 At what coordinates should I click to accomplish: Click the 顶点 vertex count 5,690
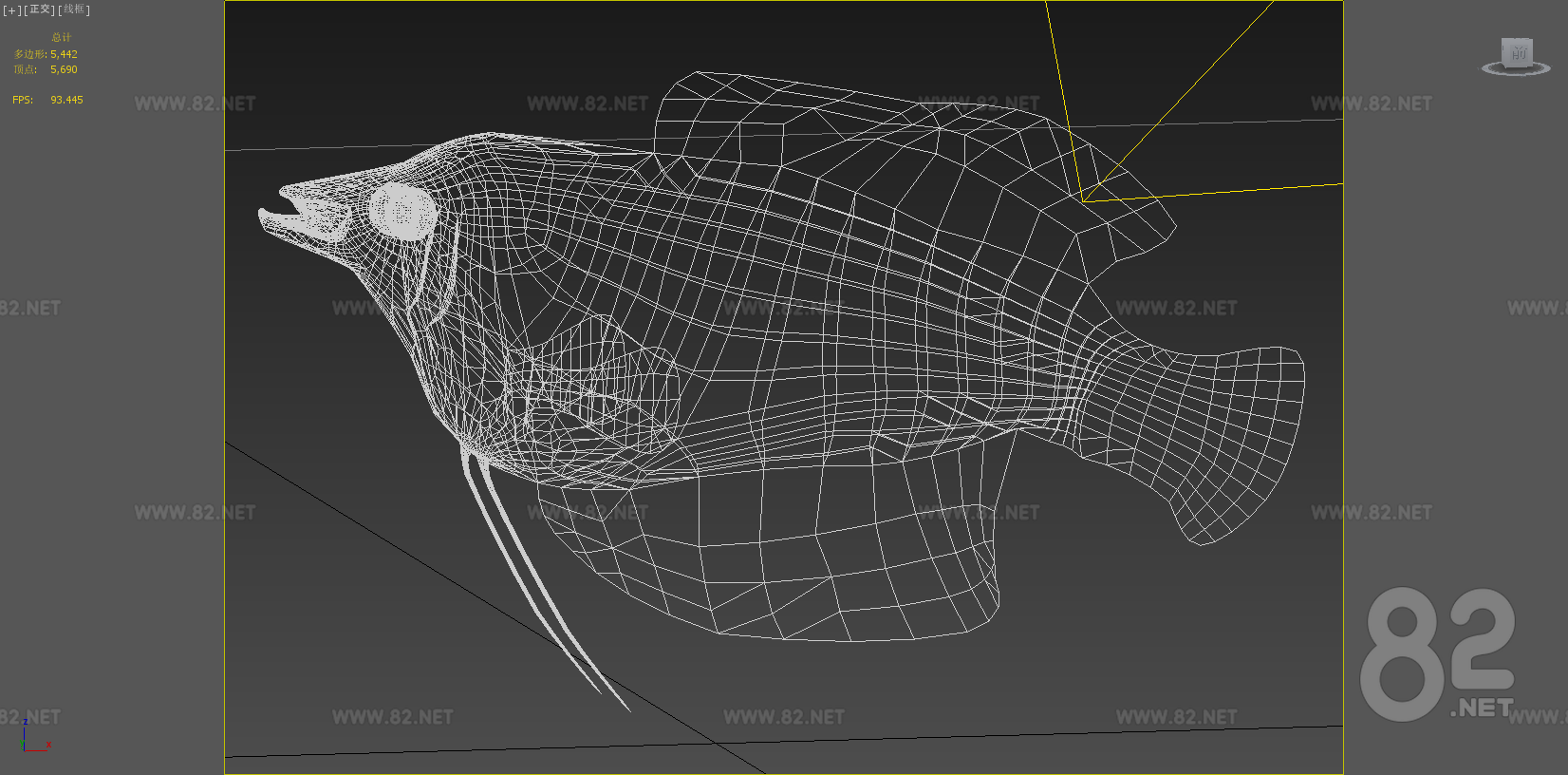pyautogui.click(x=64, y=70)
